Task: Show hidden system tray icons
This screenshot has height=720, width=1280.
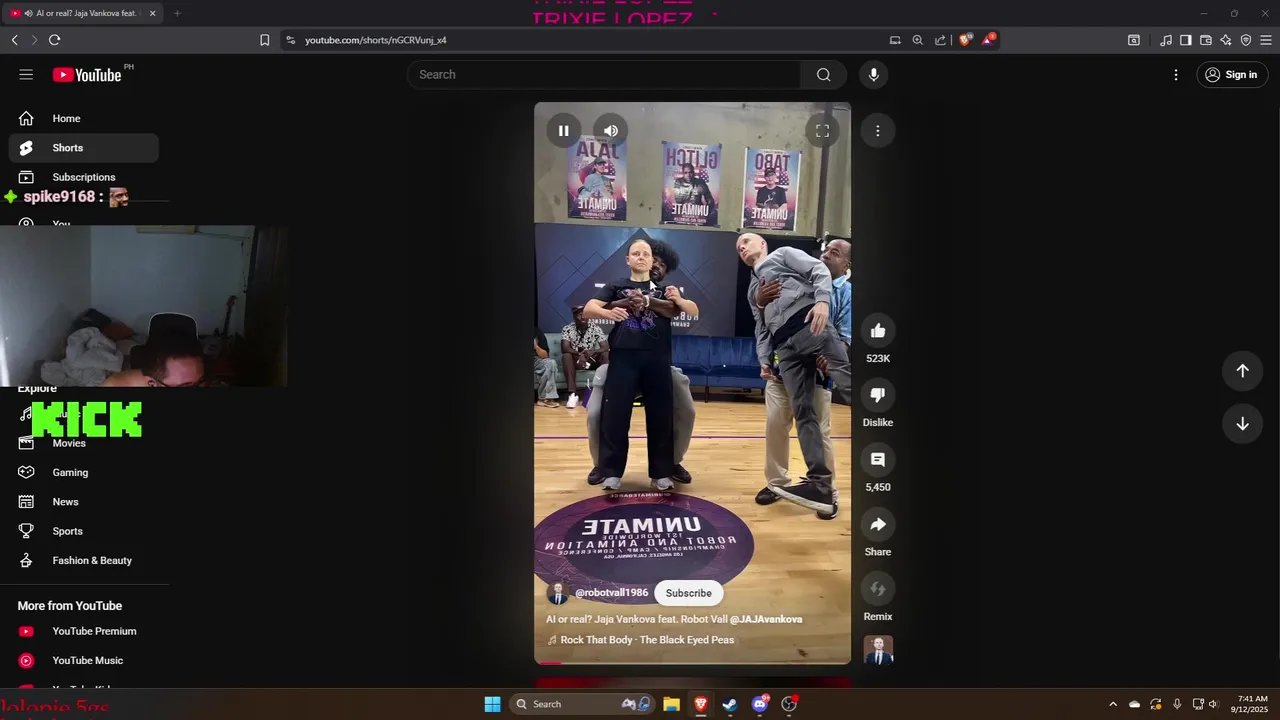Action: [1113, 704]
